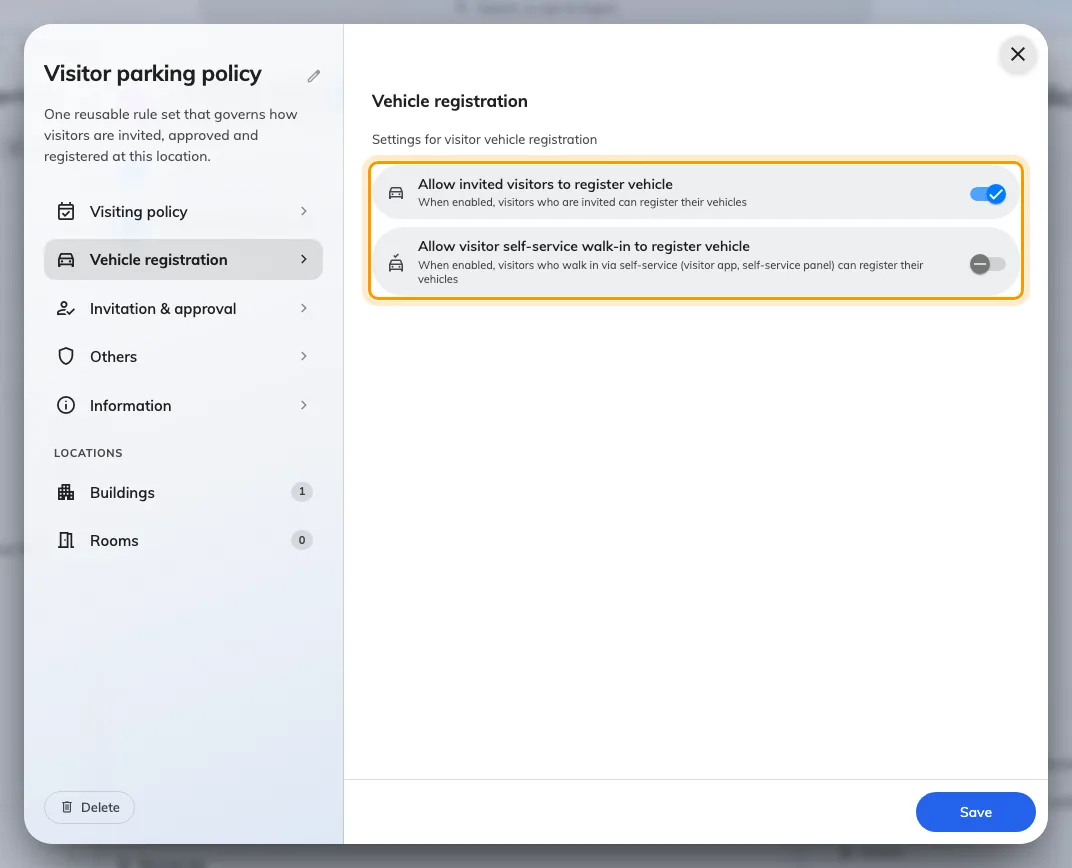
Task: Click the Rooms count badge showing 0
Action: 302,540
